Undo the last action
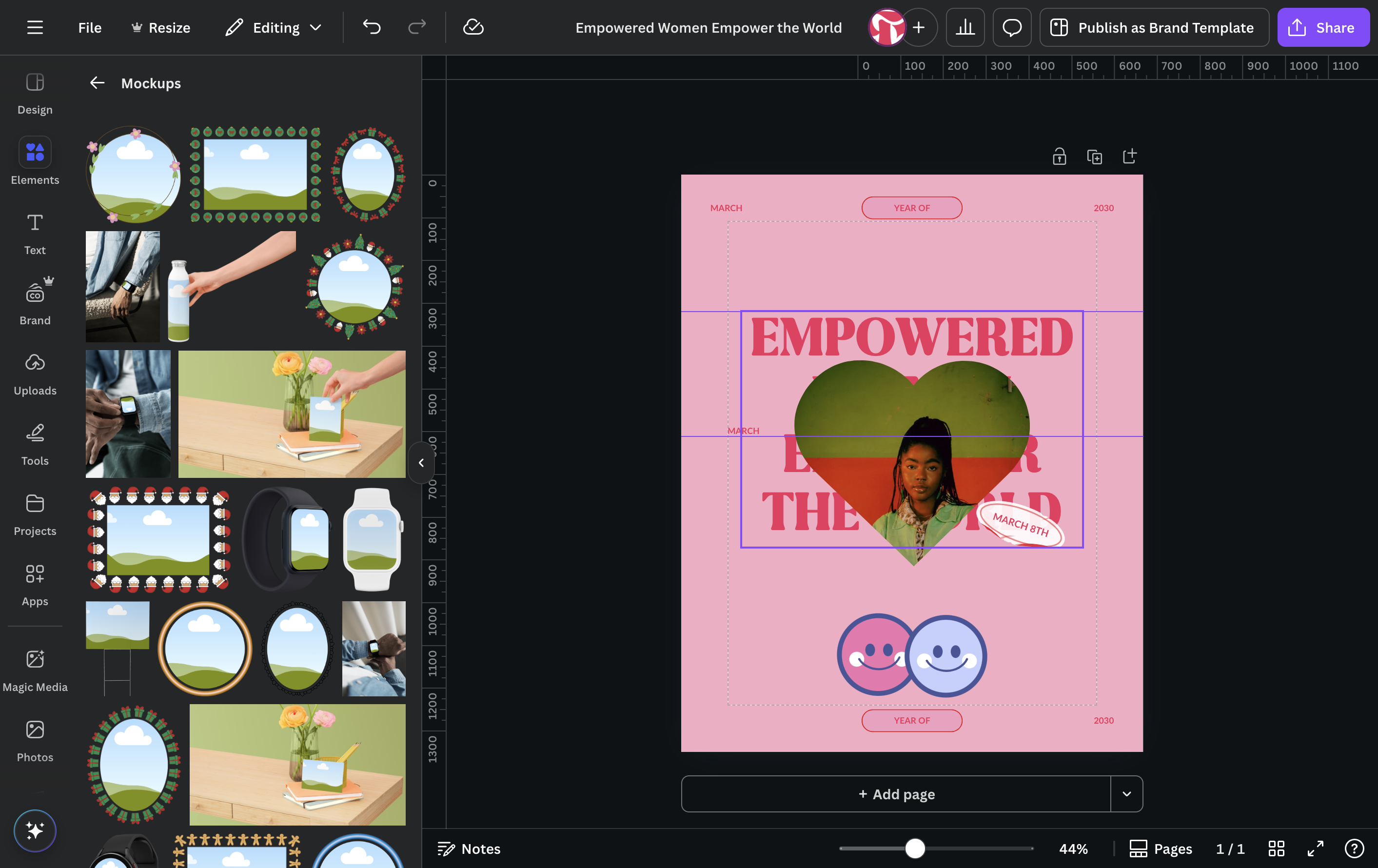Screen dimensions: 1378x868 [x=372, y=27]
